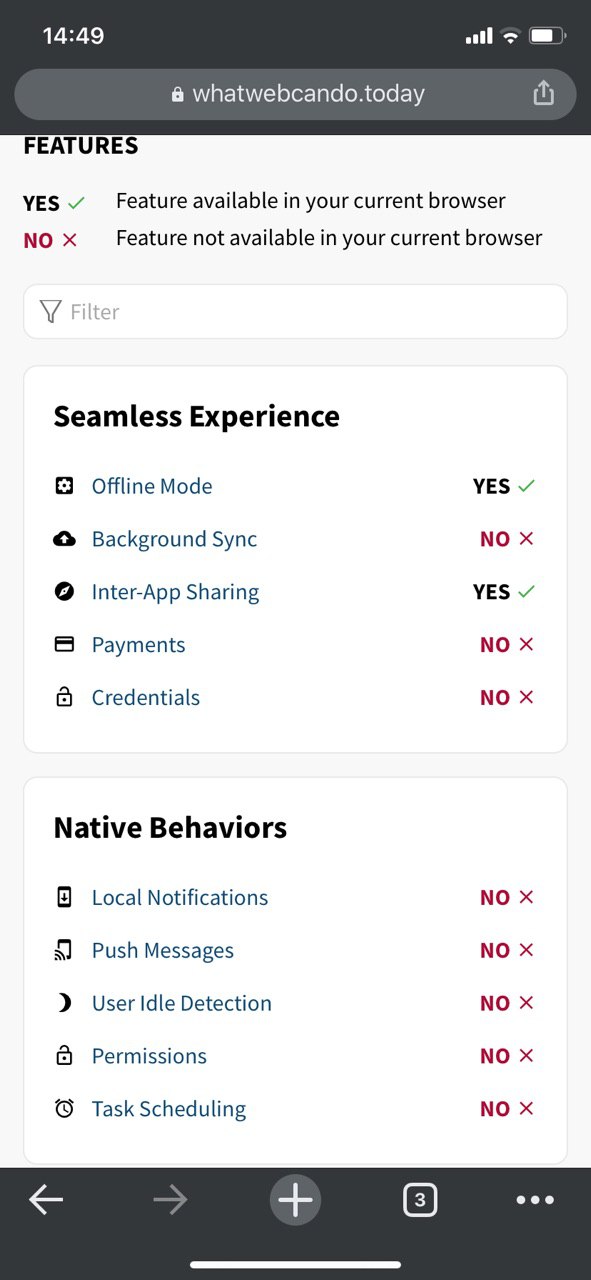Open a new tab with the plus button
Screen dimensions: 591x1280
coord(295,1199)
